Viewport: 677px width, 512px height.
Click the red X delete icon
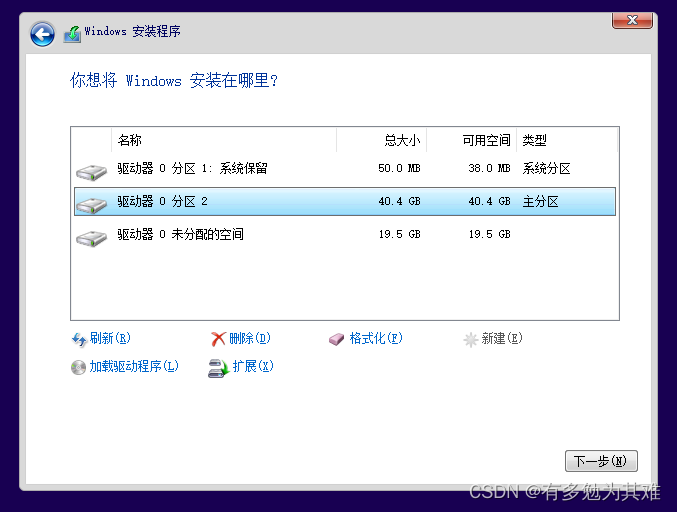pyautogui.click(x=218, y=339)
